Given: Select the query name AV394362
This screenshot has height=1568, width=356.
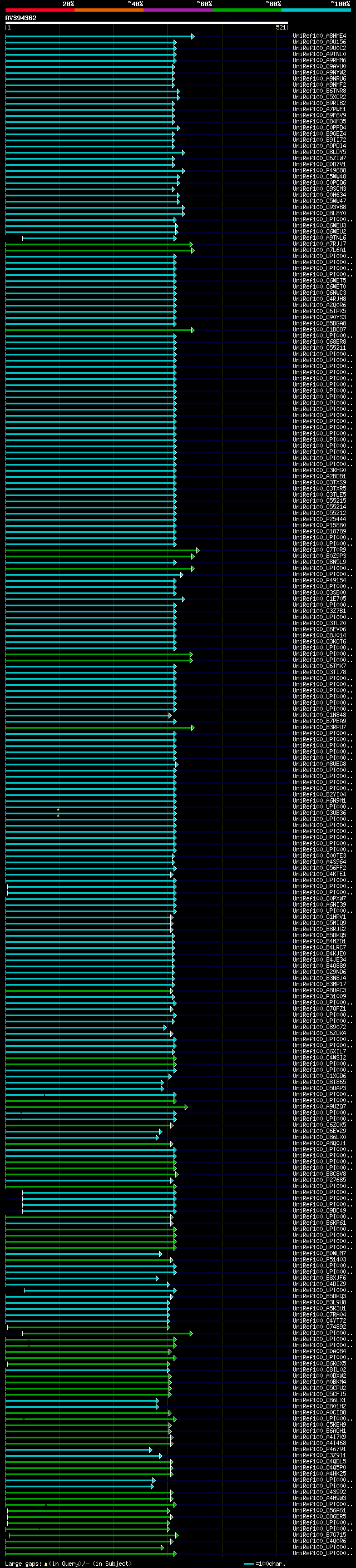Looking at the screenshot, I should pos(21,18).
